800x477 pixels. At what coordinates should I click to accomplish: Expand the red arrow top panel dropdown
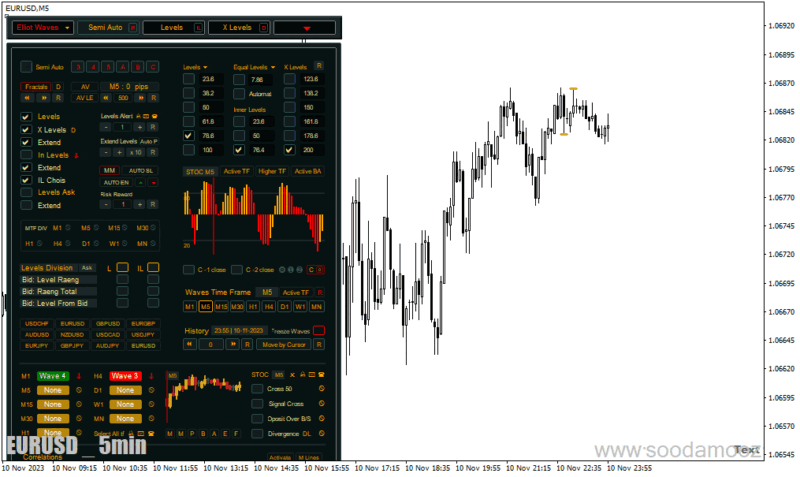pos(305,28)
